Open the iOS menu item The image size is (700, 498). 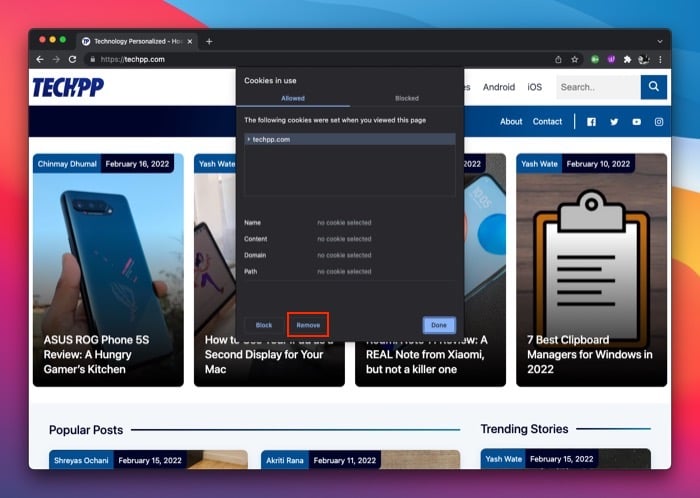[x=534, y=87]
